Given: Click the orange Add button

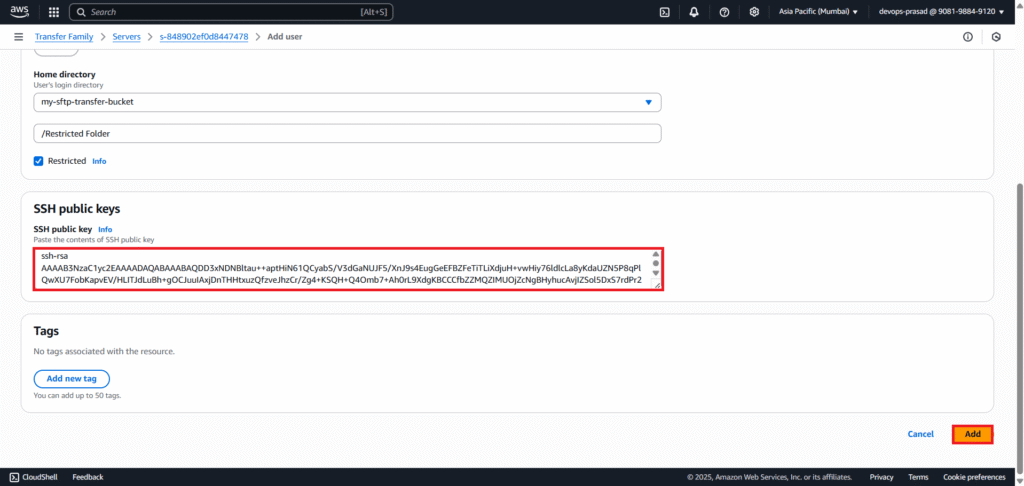Looking at the screenshot, I should [x=973, y=434].
